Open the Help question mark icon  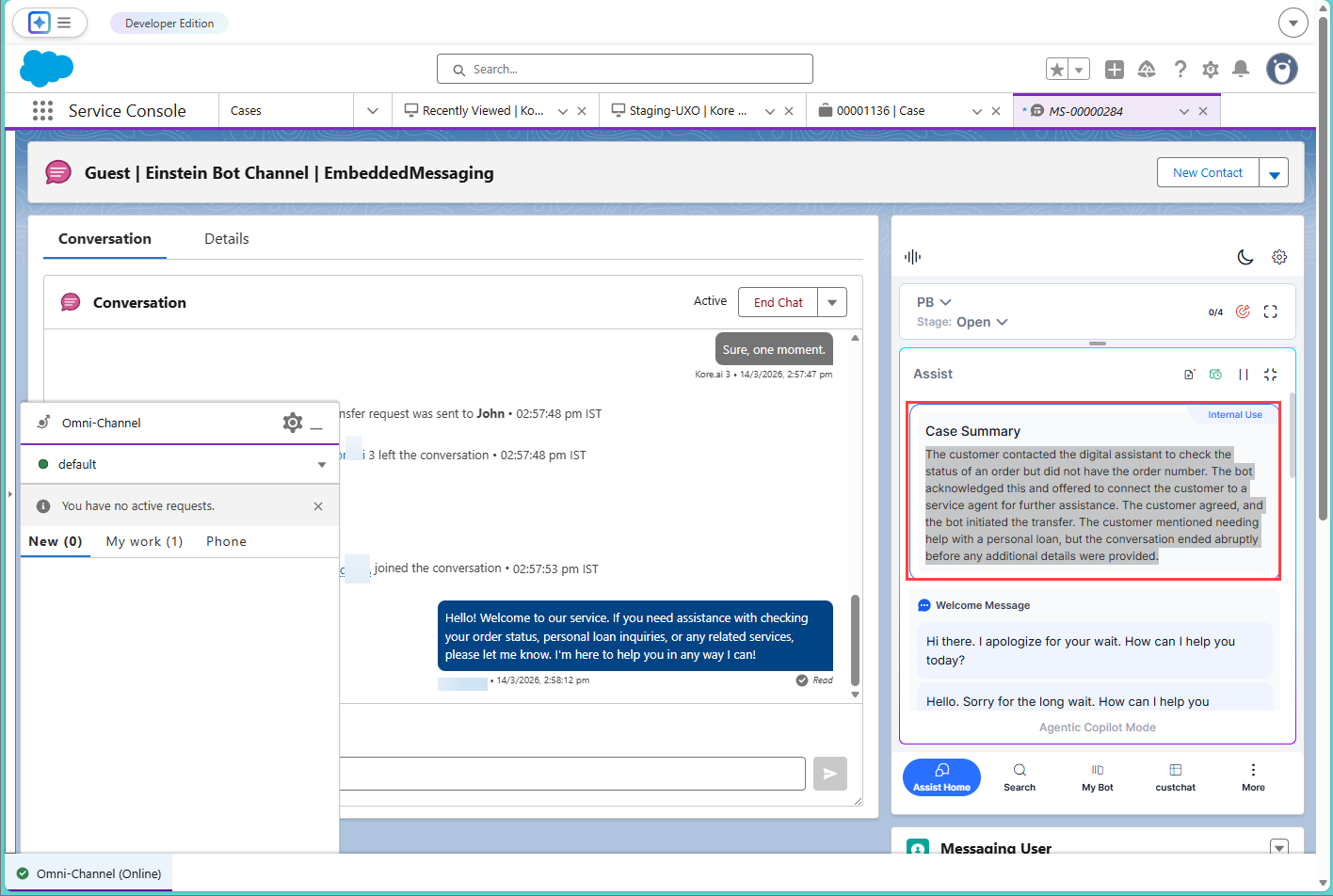point(1180,70)
